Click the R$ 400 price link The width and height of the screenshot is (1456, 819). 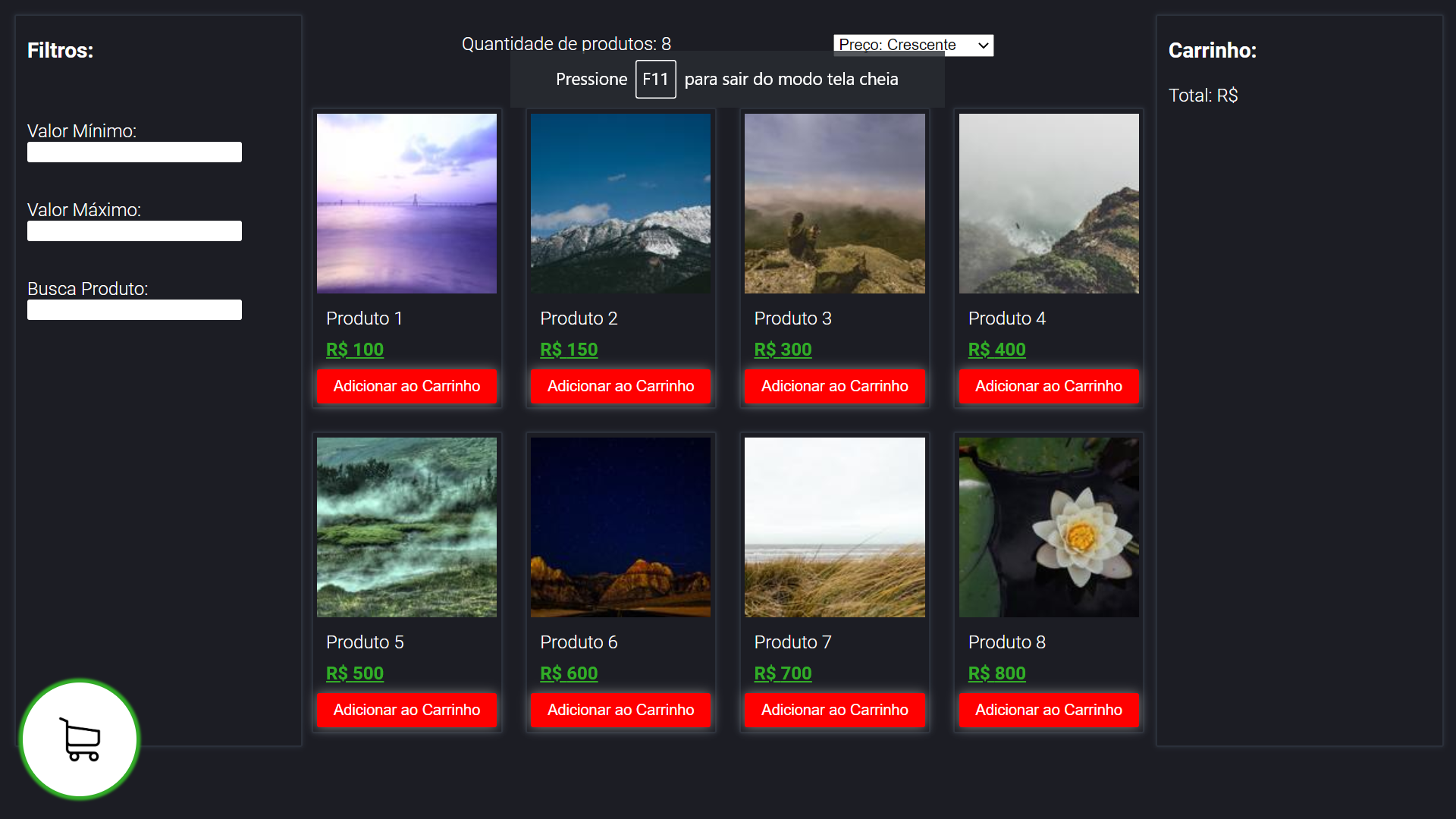click(x=996, y=350)
